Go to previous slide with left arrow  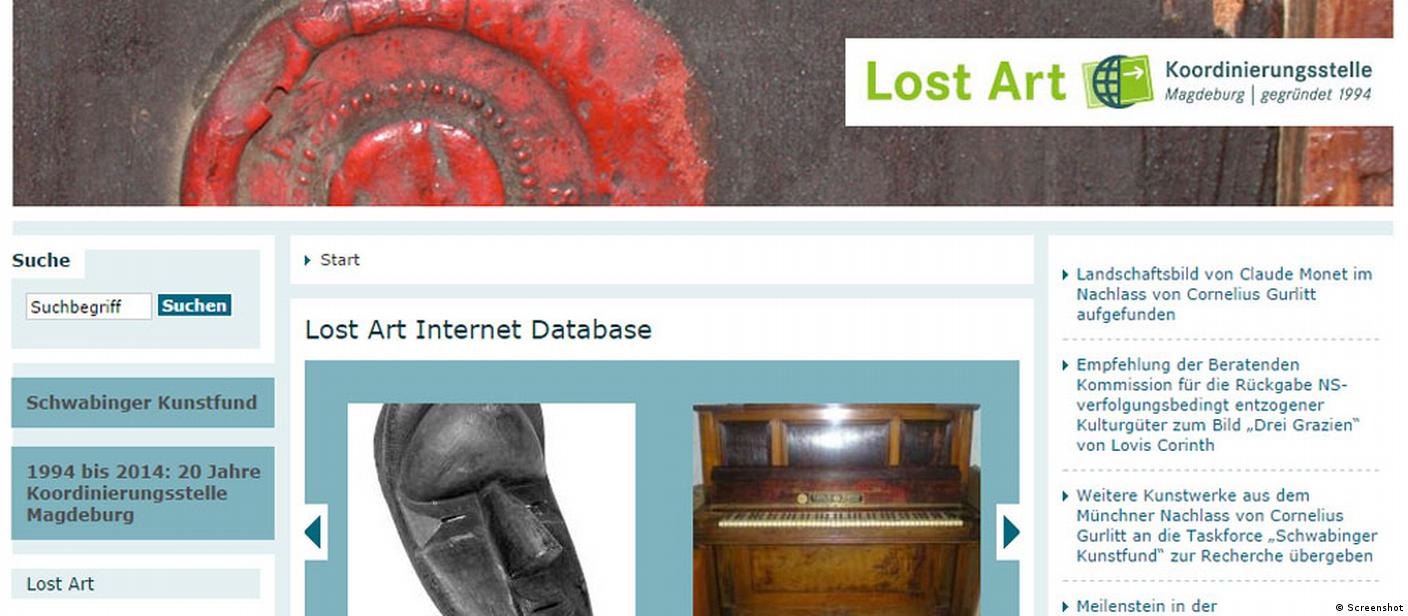coord(315,532)
